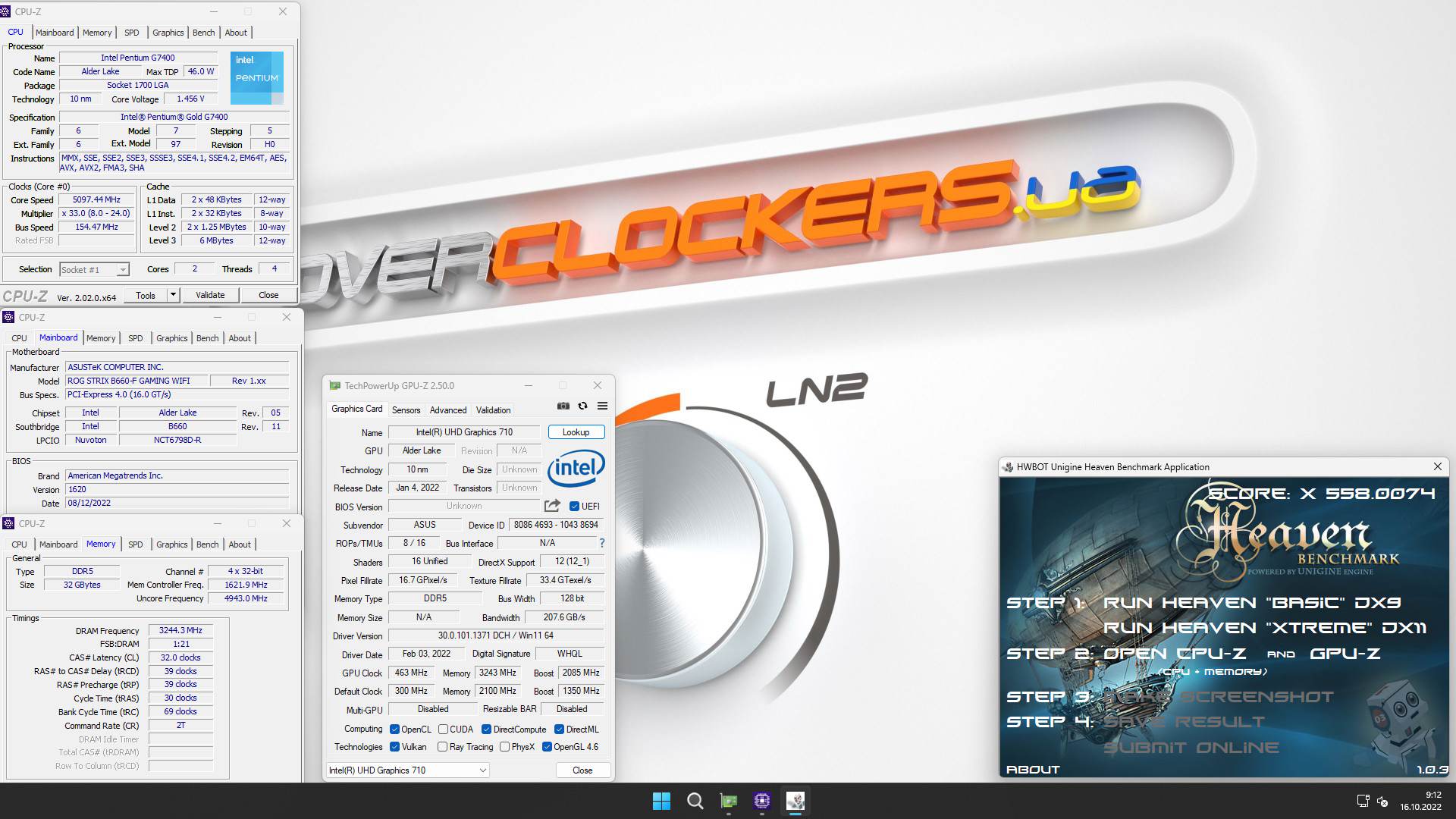Screen dimensions: 1456x819
Task: Click Submit Online in HWBOT Heaven
Action: pyautogui.click(x=1191, y=748)
